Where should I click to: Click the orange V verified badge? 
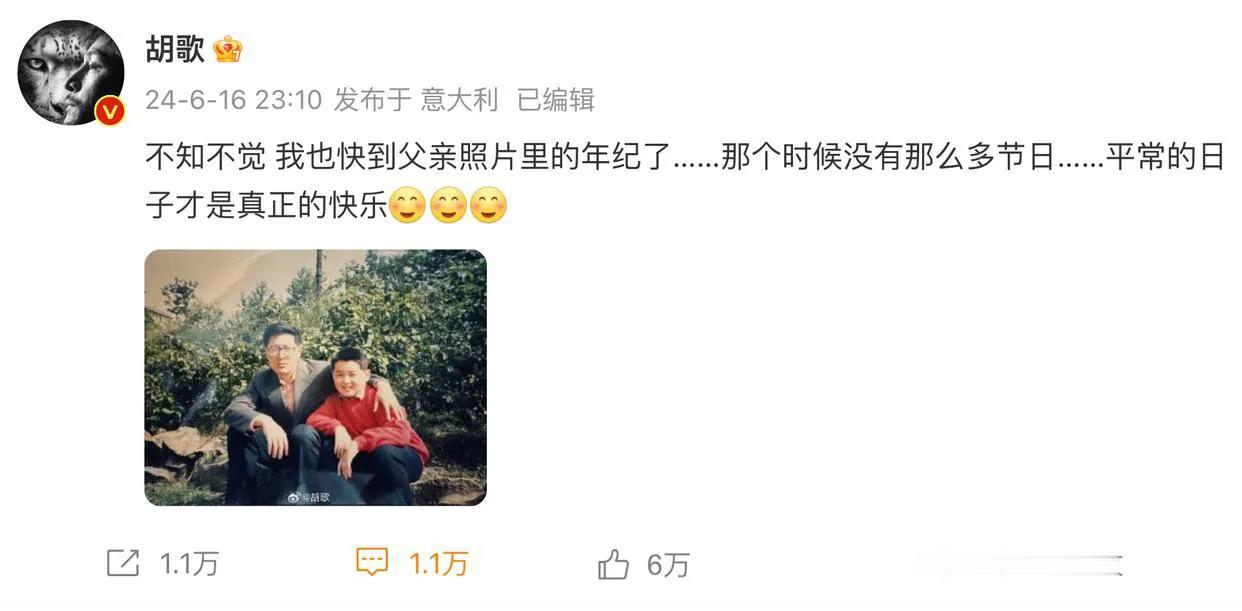[109, 111]
